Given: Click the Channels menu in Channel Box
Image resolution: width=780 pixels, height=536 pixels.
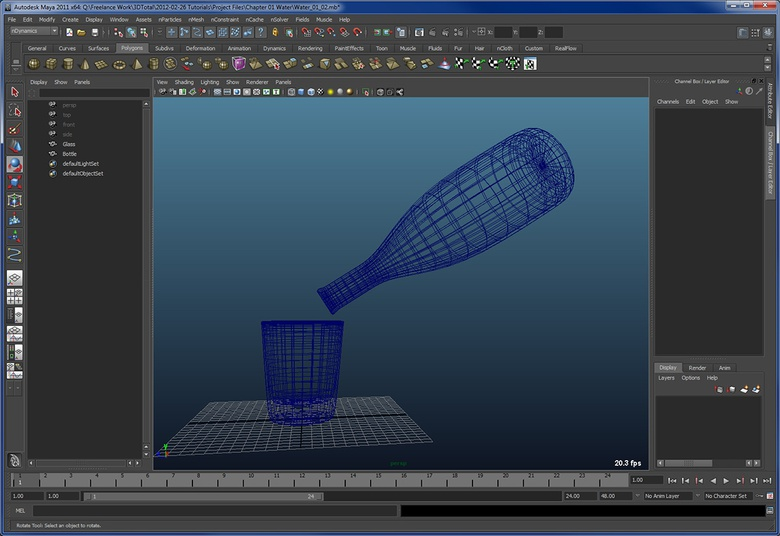Looking at the screenshot, I should pyautogui.click(x=667, y=101).
